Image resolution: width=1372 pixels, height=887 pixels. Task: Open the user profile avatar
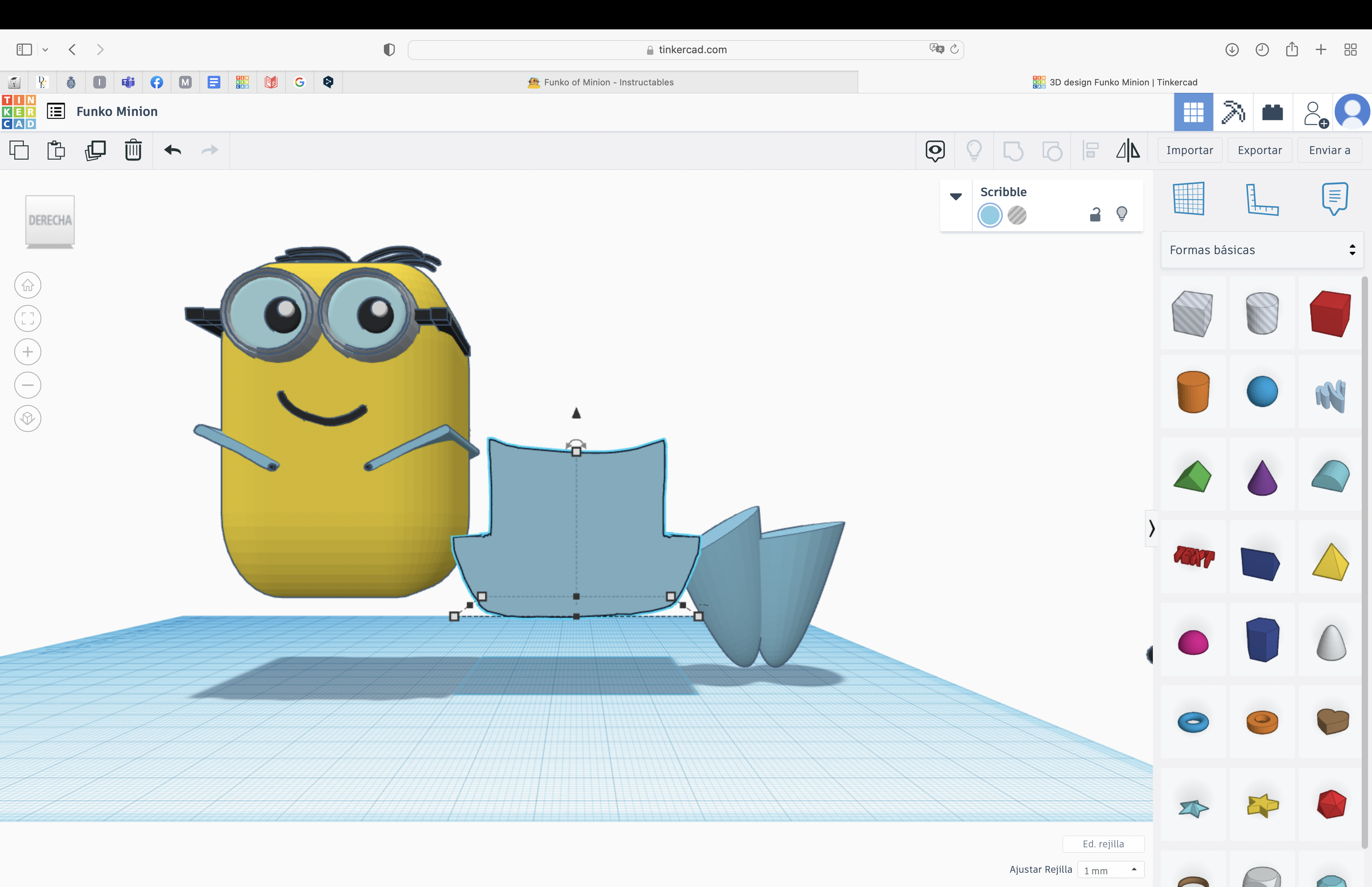click(x=1353, y=112)
